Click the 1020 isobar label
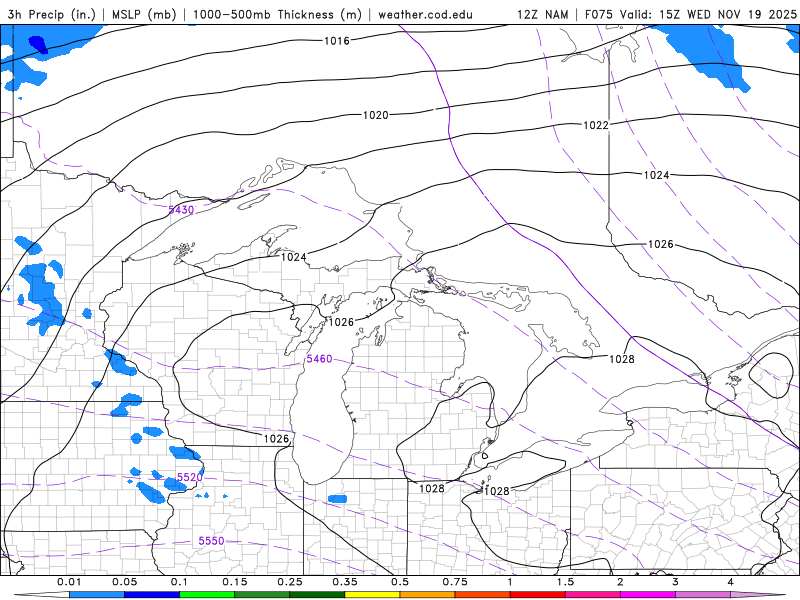The width and height of the screenshot is (800, 600). click(376, 115)
